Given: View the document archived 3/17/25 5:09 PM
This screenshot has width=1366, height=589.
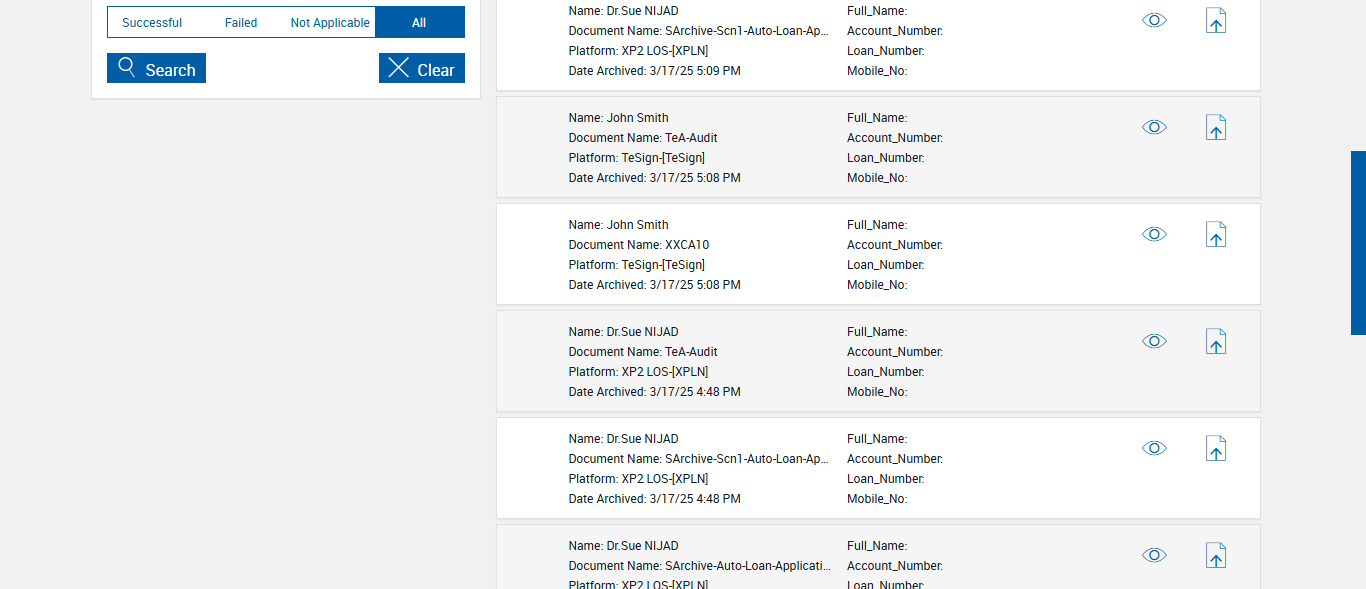Looking at the screenshot, I should pos(1154,20).
